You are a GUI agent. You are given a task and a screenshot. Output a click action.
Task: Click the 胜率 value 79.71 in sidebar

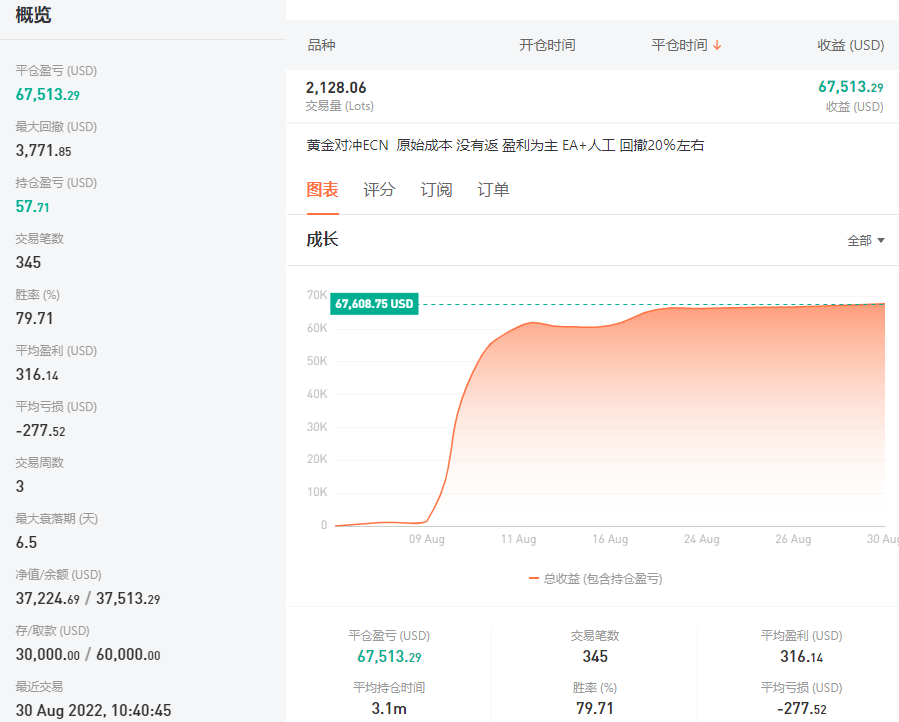click(x=34, y=318)
